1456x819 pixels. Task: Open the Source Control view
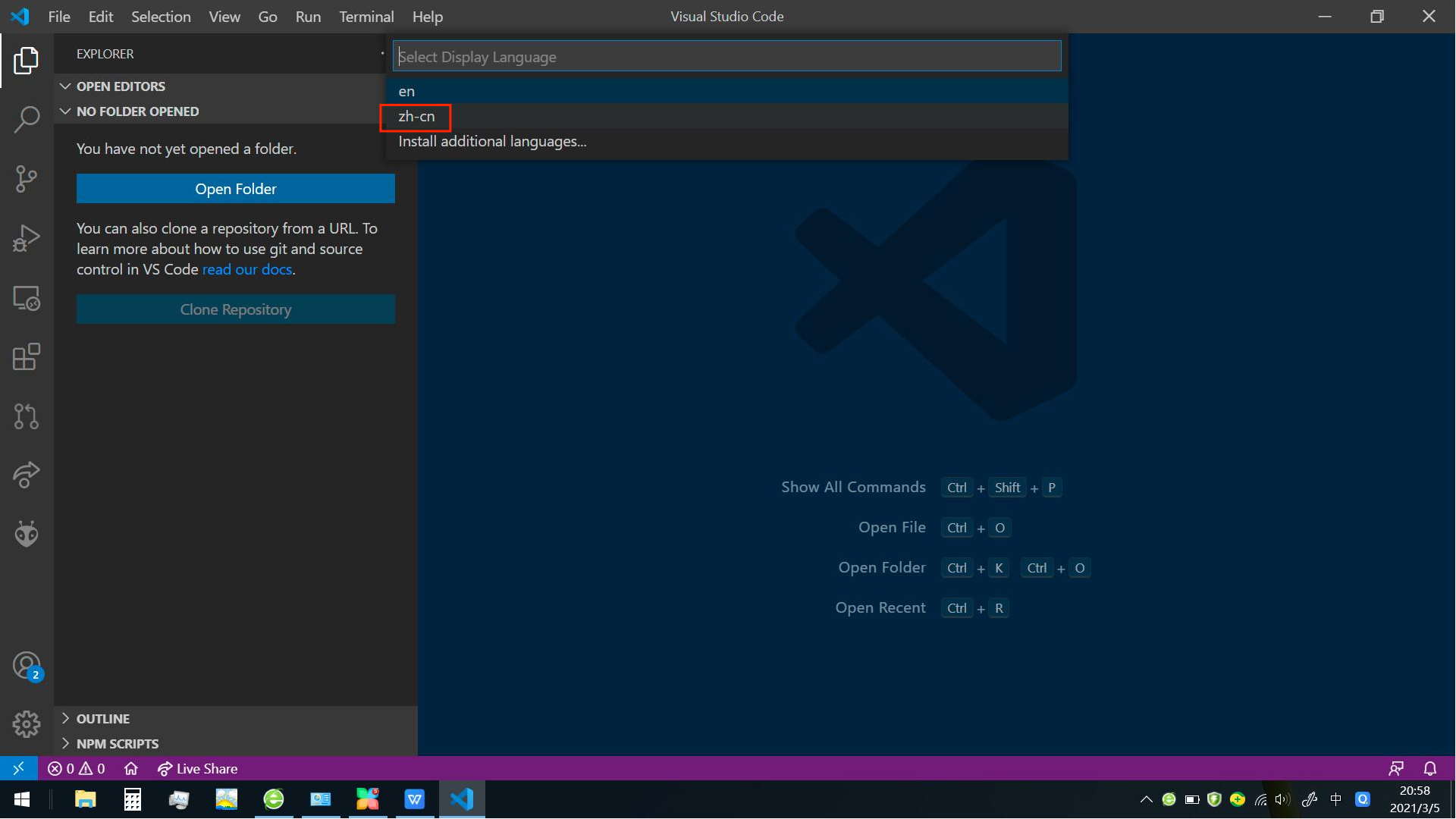click(x=27, y=179)
